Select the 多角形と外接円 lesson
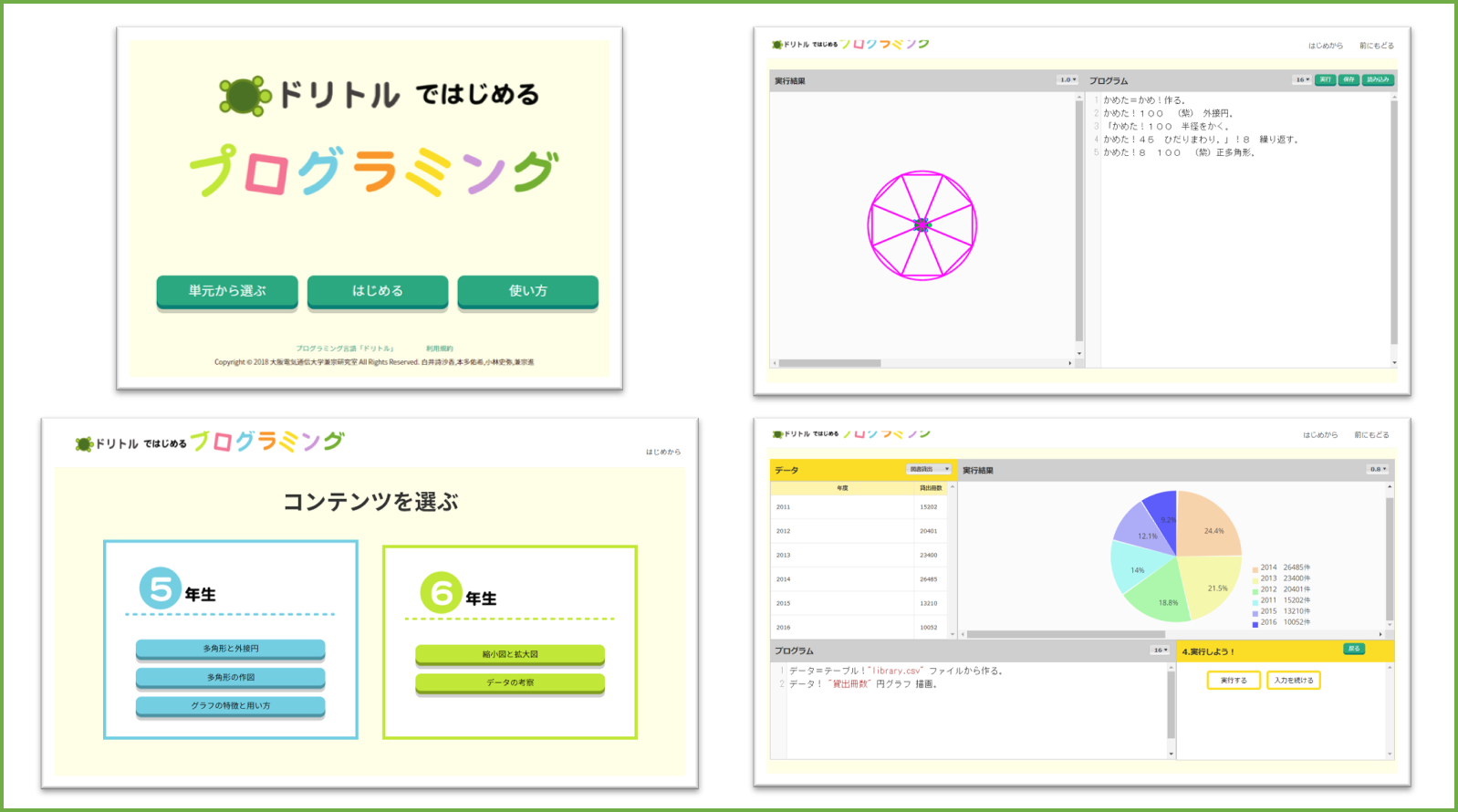This screenshot has height=812, width=1458. tap(231, 649)
